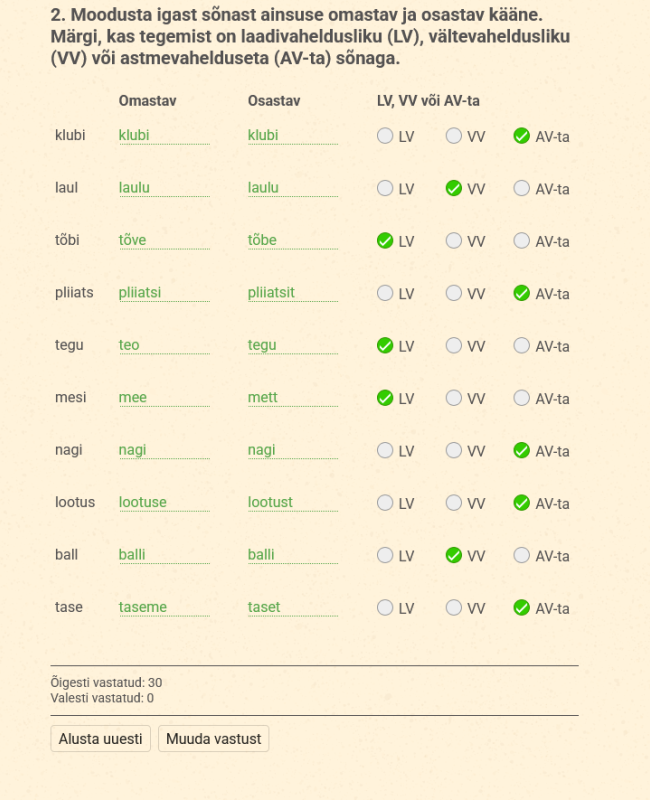Choose LV option for tase row
650x800 pixels.
coord(385,608)
